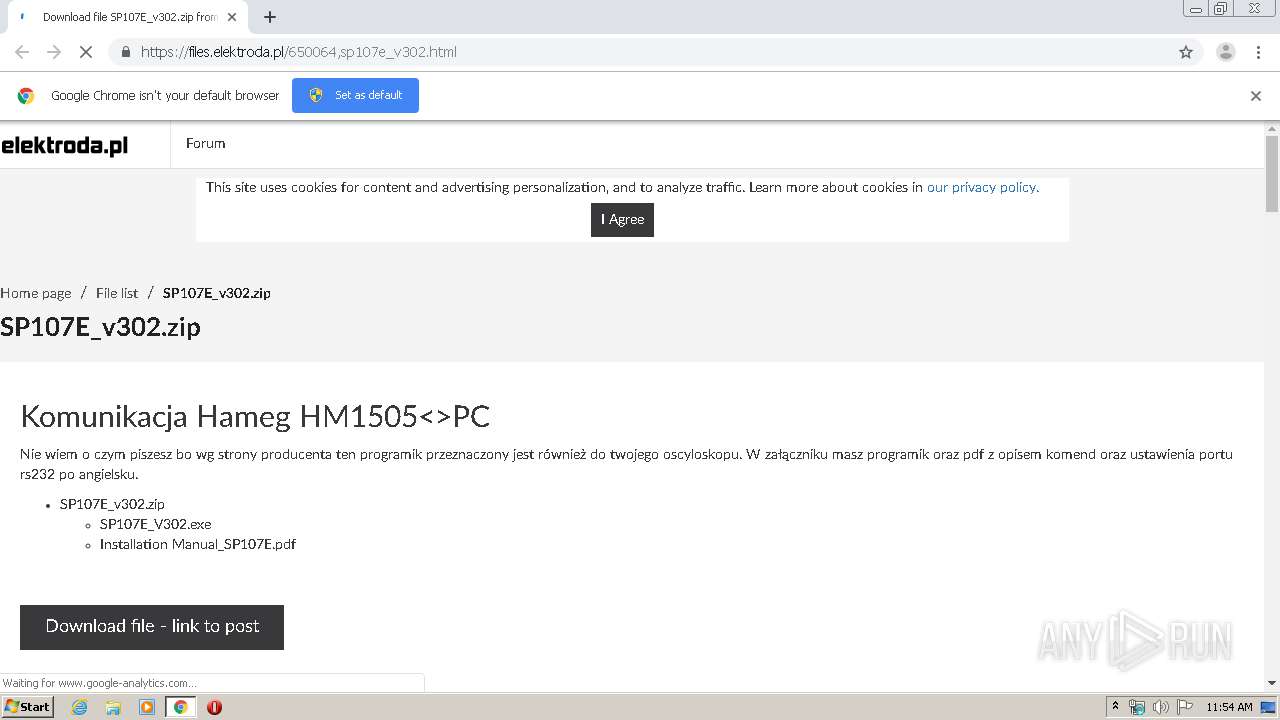Click the browser back arrow
The image size is (1280, 720).
pos(22,52)
